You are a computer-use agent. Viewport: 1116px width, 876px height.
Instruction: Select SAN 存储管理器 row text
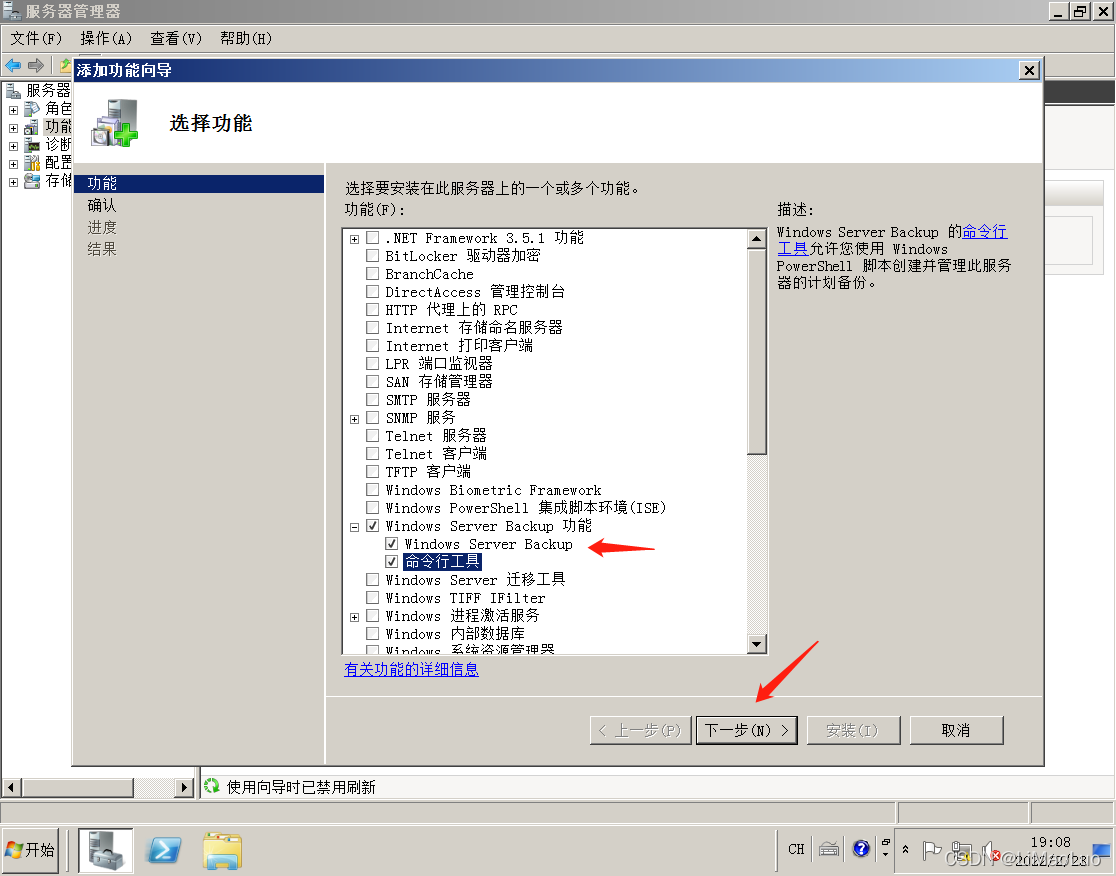(439, 382)
